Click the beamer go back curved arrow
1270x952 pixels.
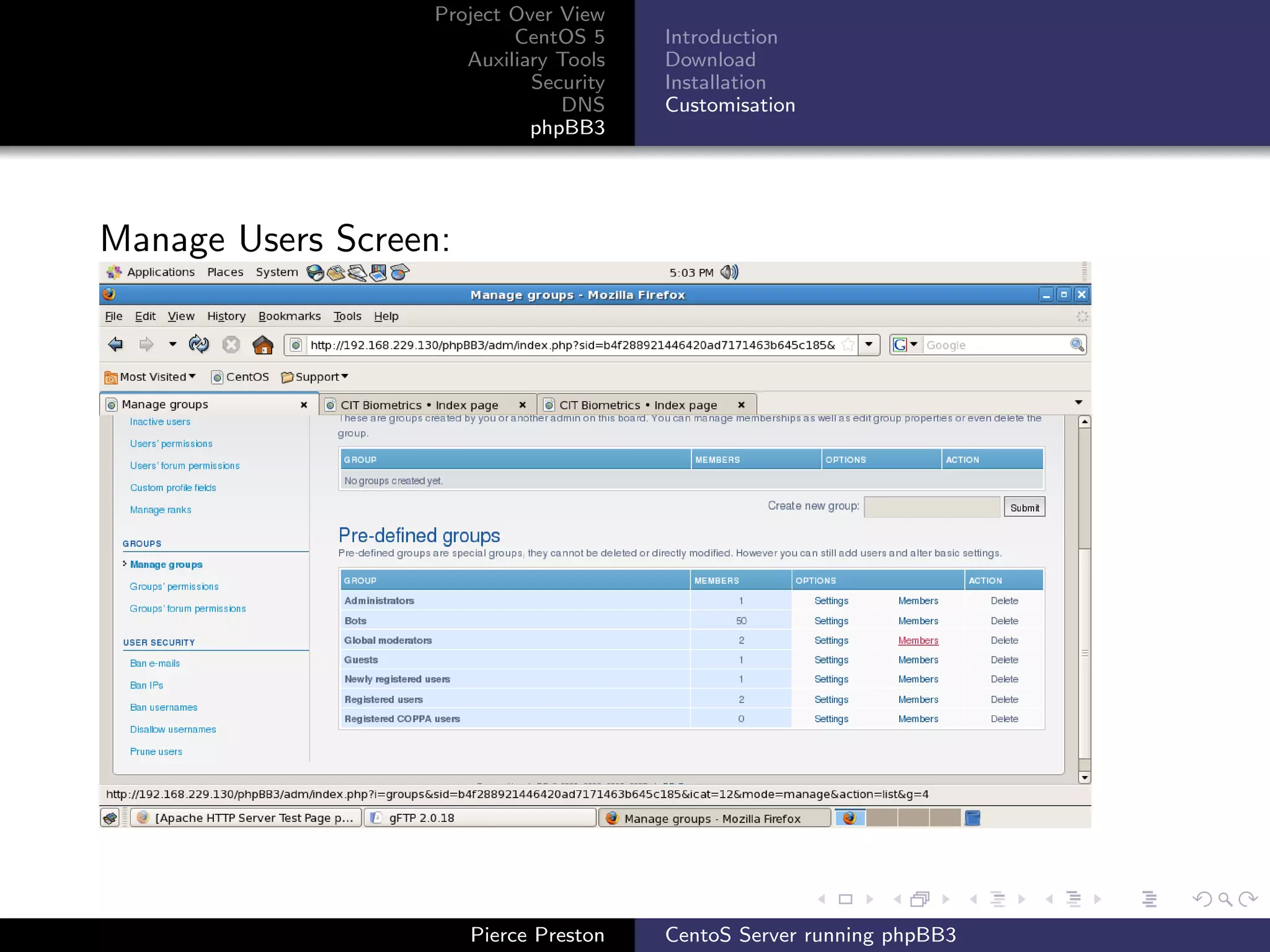pos(1202,899)
